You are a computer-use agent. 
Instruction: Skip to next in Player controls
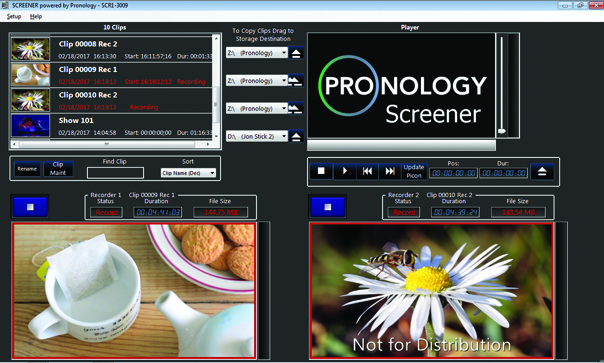tap(390, 171)
